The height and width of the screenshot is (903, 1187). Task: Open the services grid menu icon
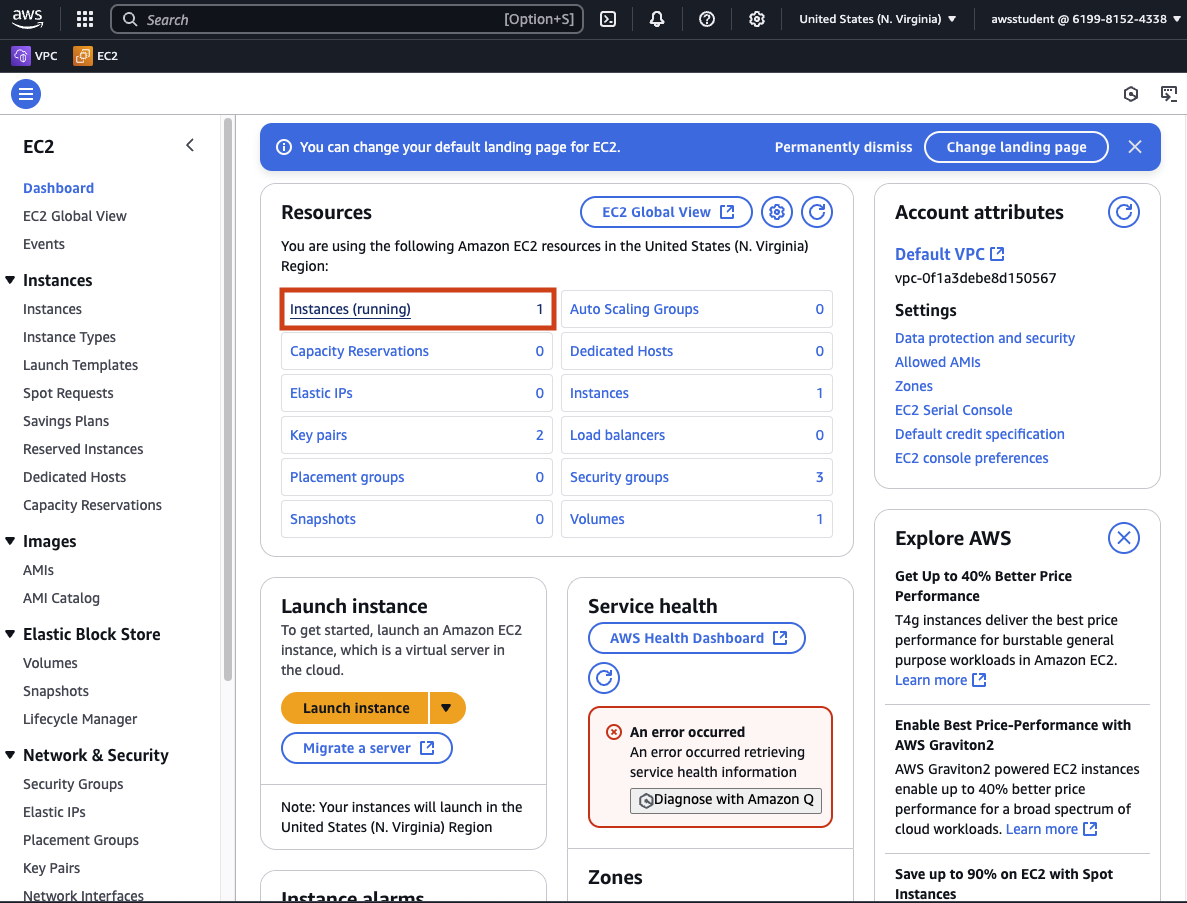(x=85, y=19)
